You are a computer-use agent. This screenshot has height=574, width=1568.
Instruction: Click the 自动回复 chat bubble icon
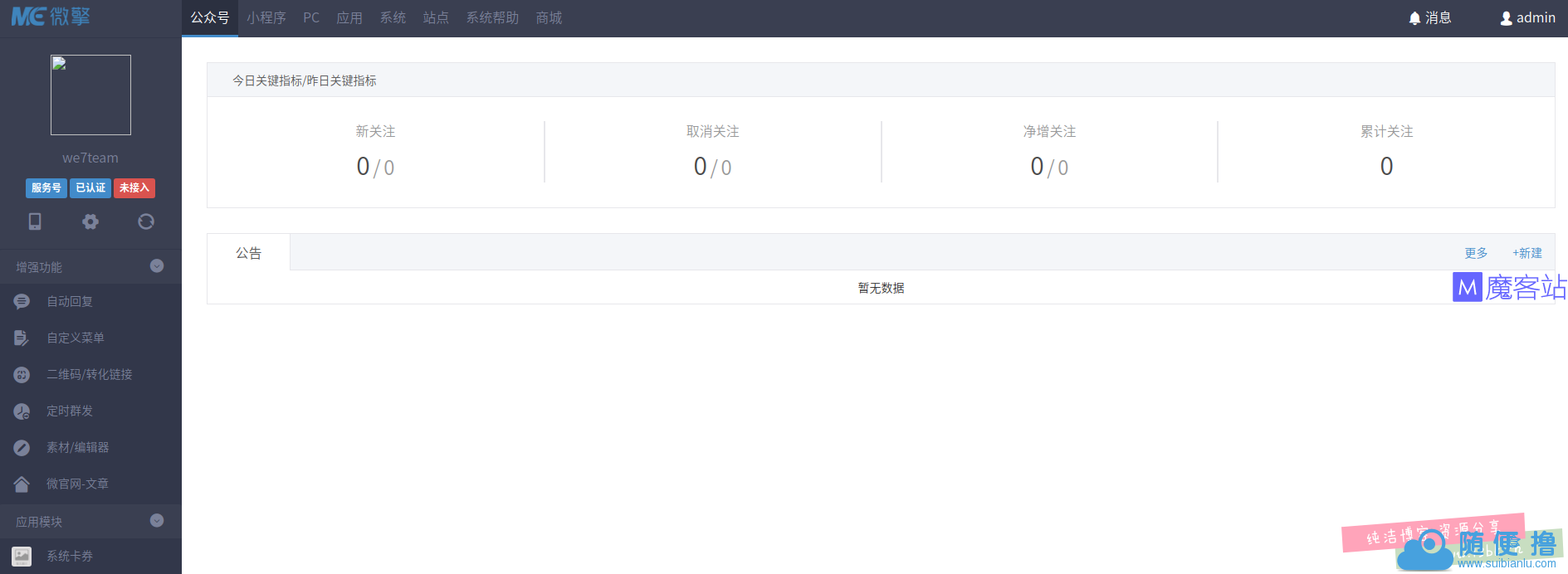click(x=22, y=302)
